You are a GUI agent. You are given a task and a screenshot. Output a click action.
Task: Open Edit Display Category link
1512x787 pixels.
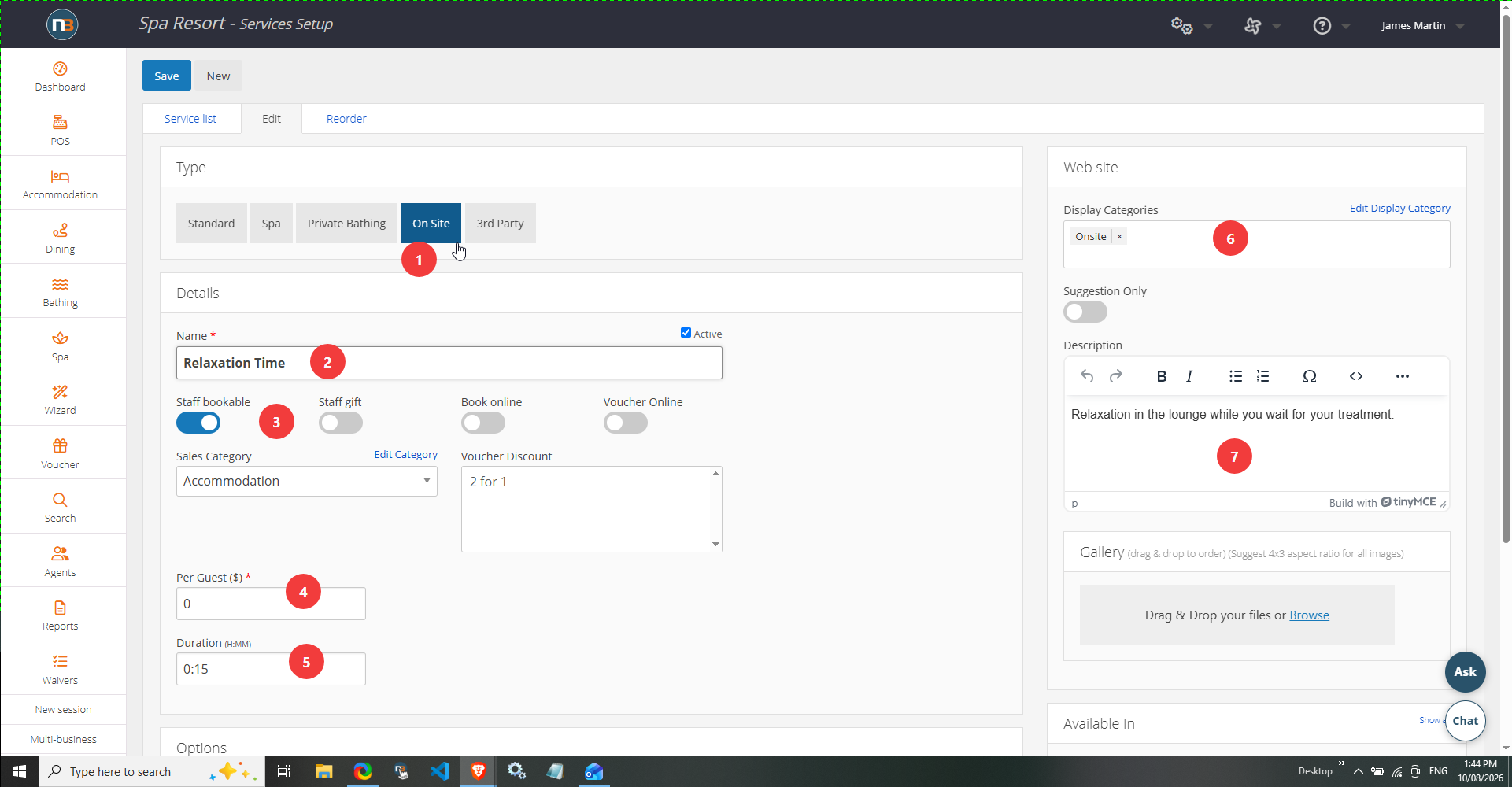click(x=1399, y=209)
